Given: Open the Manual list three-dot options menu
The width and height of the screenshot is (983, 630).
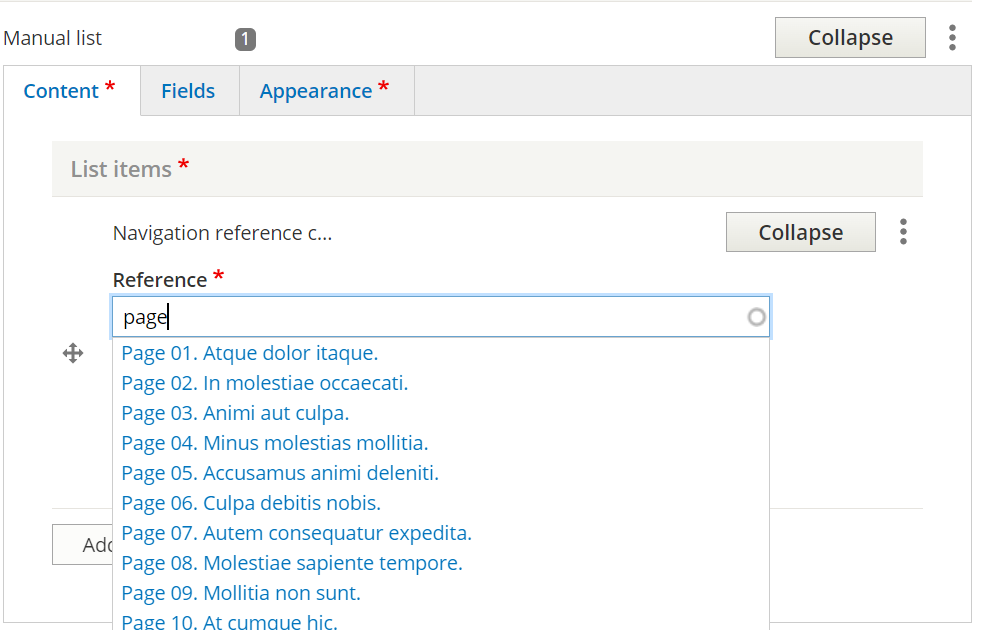Looking at the screenshot, I should click(x=952, y=38).
